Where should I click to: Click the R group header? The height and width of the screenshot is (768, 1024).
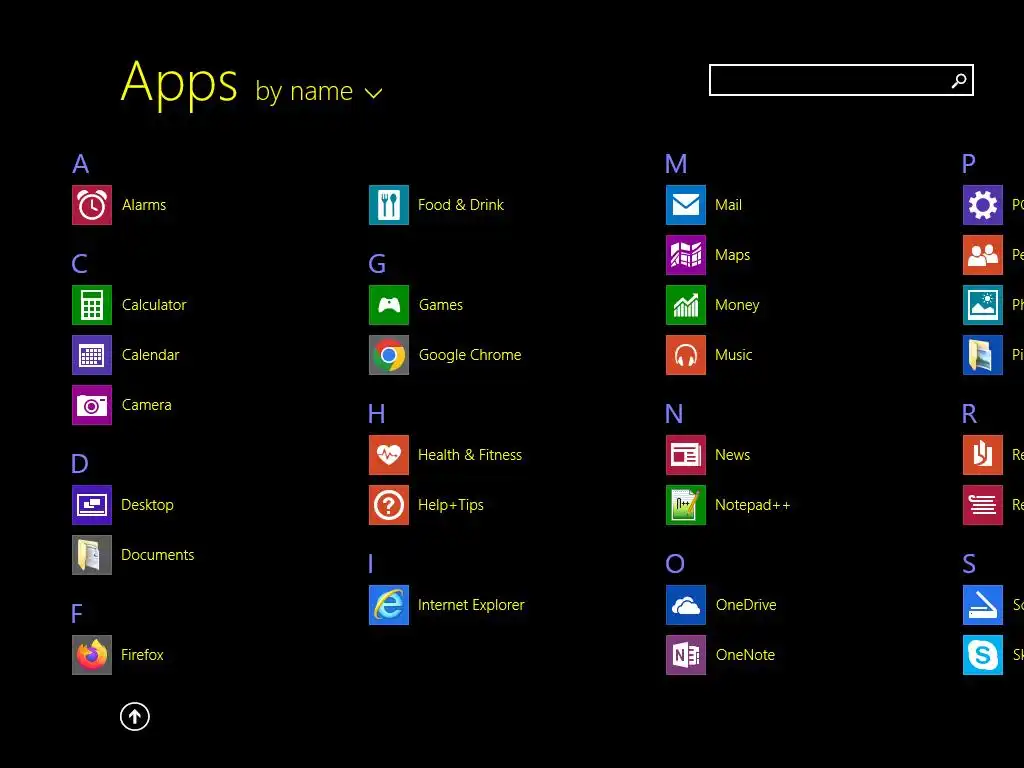(x=970, y=414)
